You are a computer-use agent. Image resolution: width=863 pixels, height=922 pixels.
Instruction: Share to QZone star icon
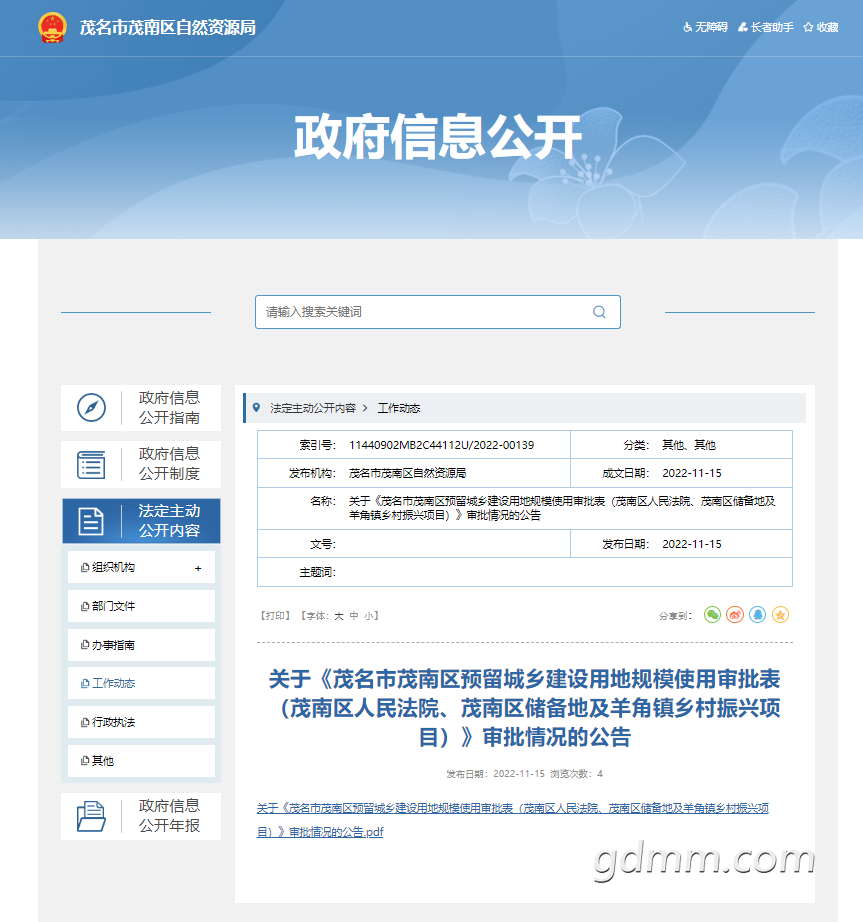point(780,615)
